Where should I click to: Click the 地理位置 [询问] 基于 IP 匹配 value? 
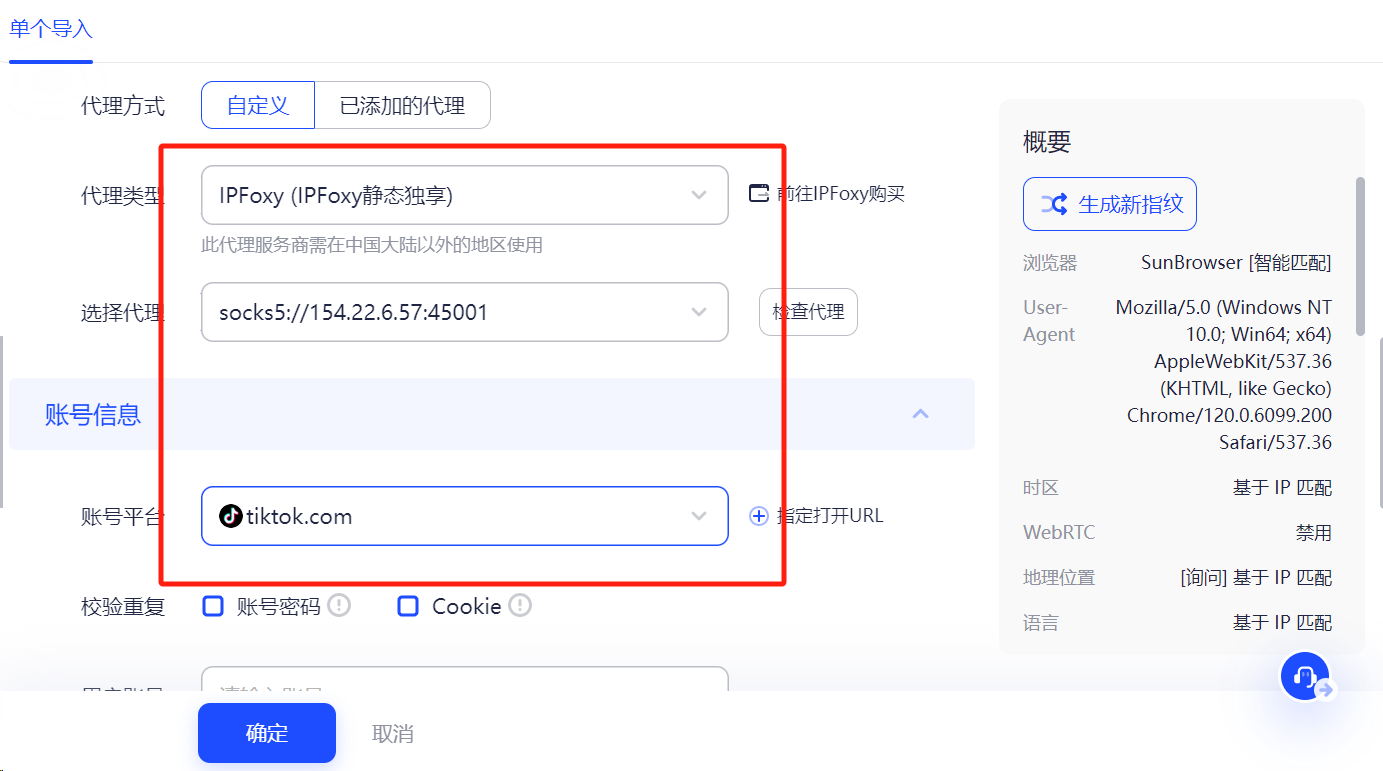click(1256, 578)
